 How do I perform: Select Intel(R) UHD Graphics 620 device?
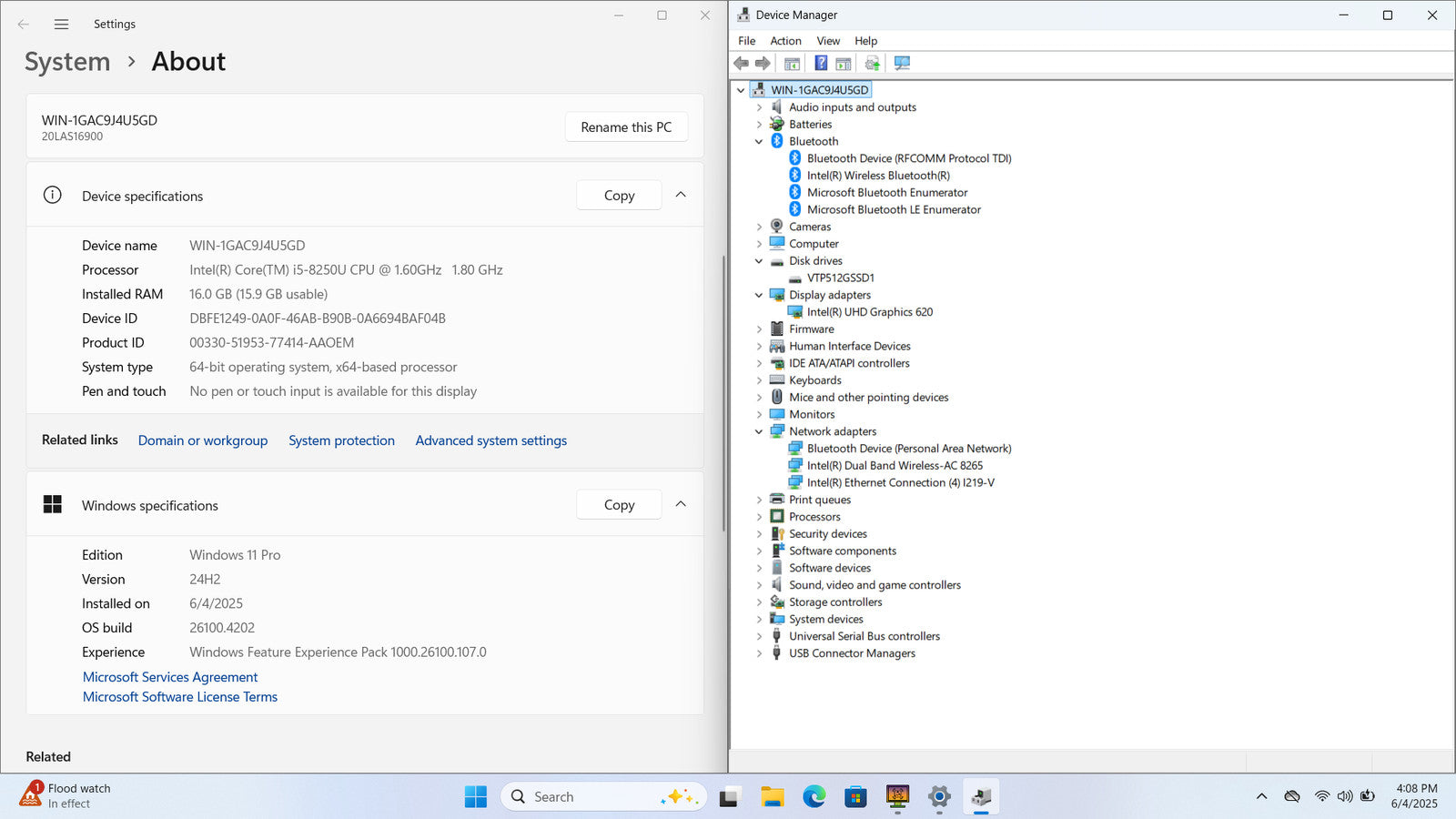tap(869, 312)
